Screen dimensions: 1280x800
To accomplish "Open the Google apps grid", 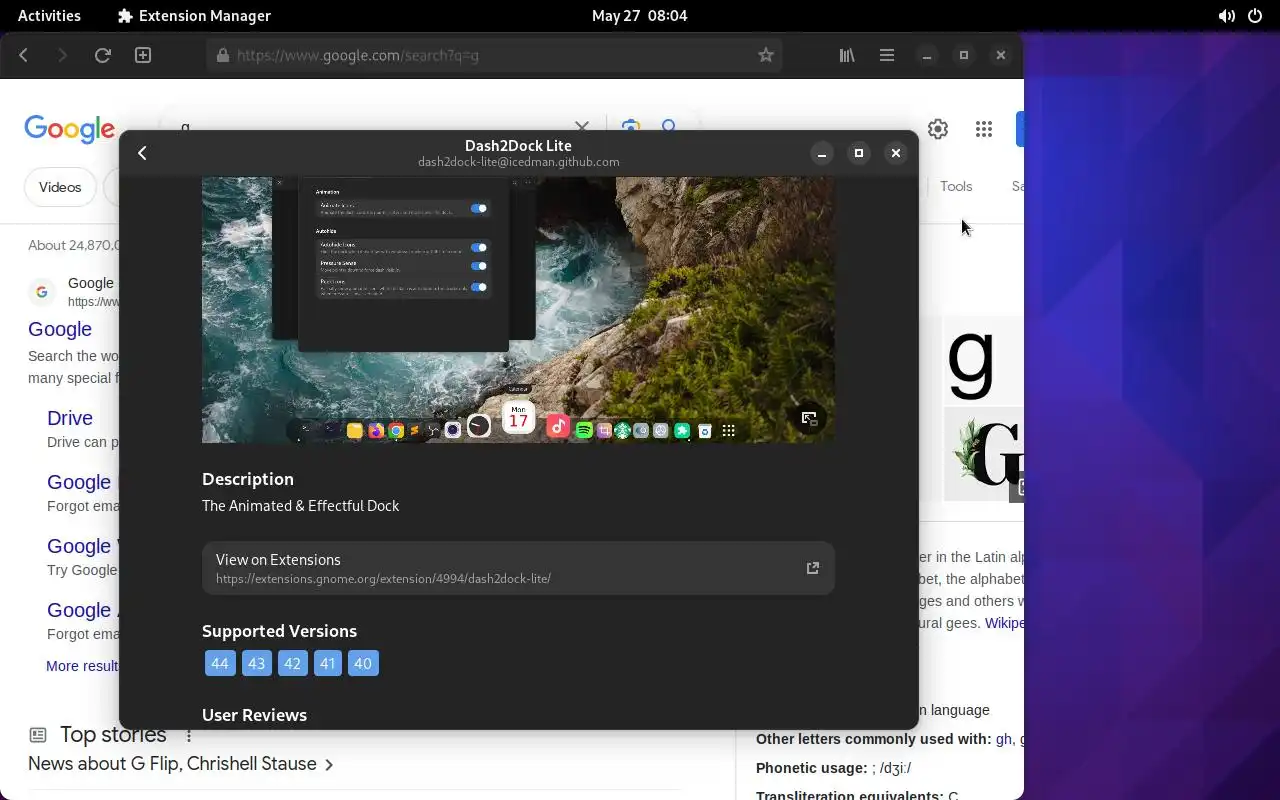I will 984,129.
